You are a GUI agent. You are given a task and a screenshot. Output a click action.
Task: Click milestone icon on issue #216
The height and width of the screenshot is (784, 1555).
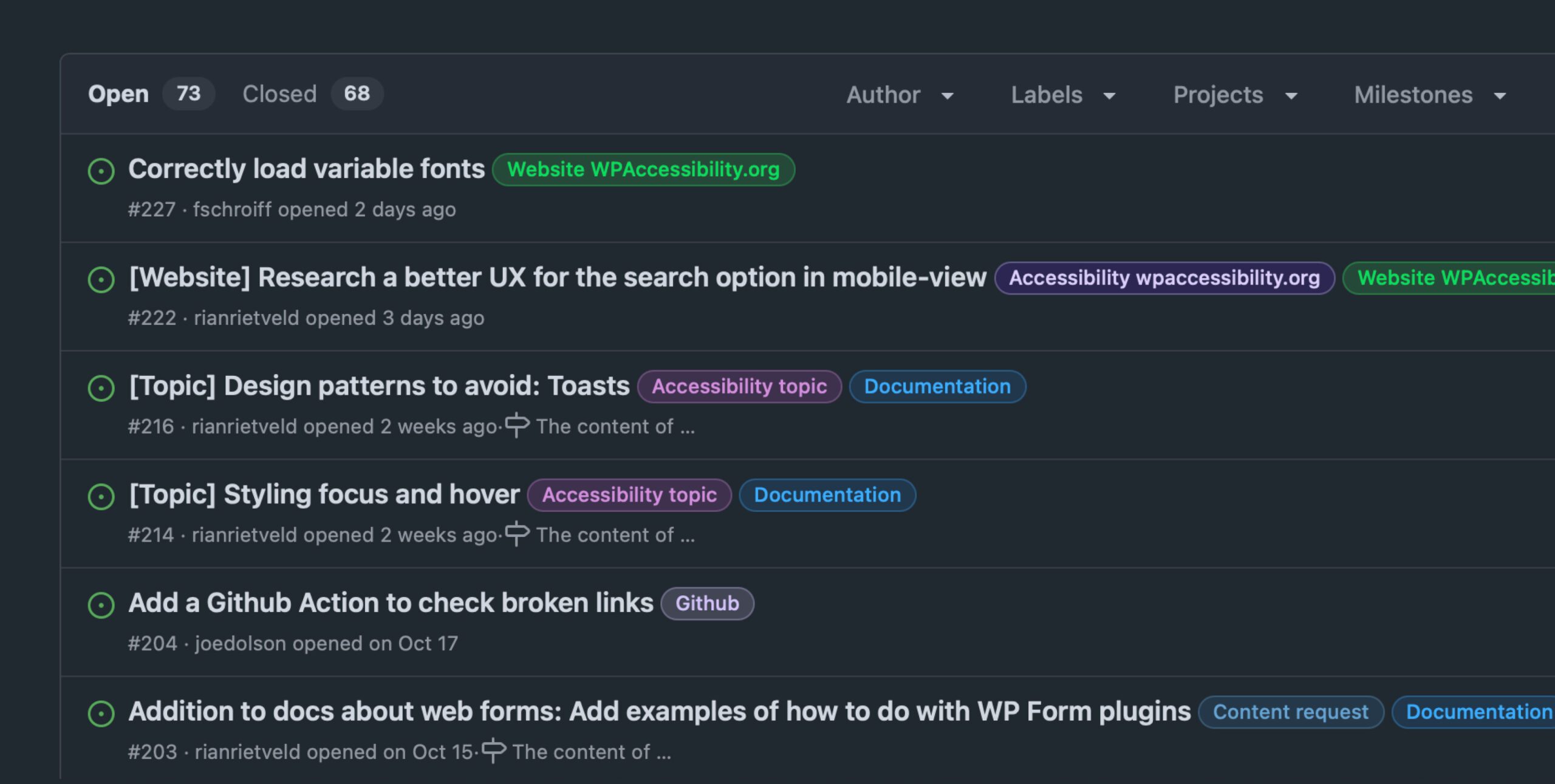point(517,425)
